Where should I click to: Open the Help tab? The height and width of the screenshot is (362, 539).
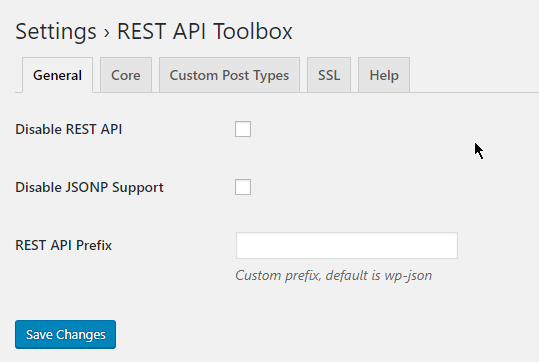pos(384,75)
